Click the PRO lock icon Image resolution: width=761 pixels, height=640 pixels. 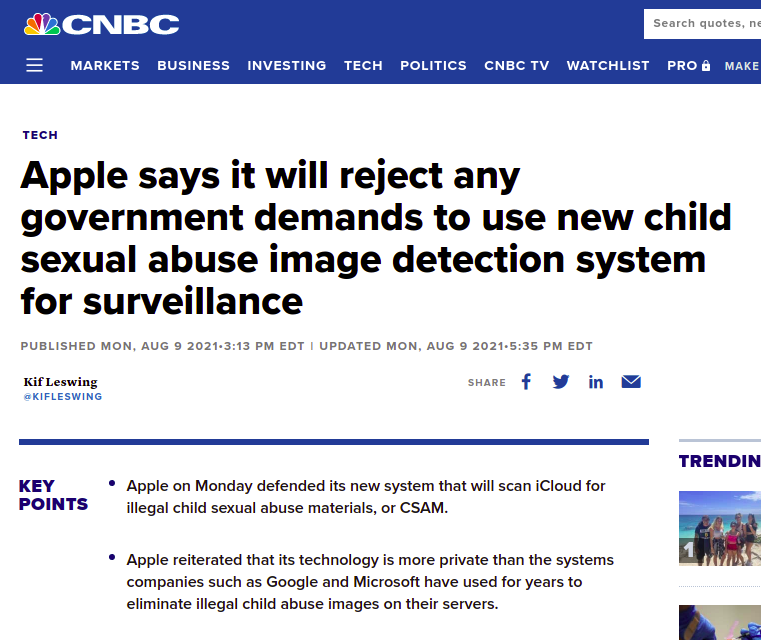click(706, 66)
